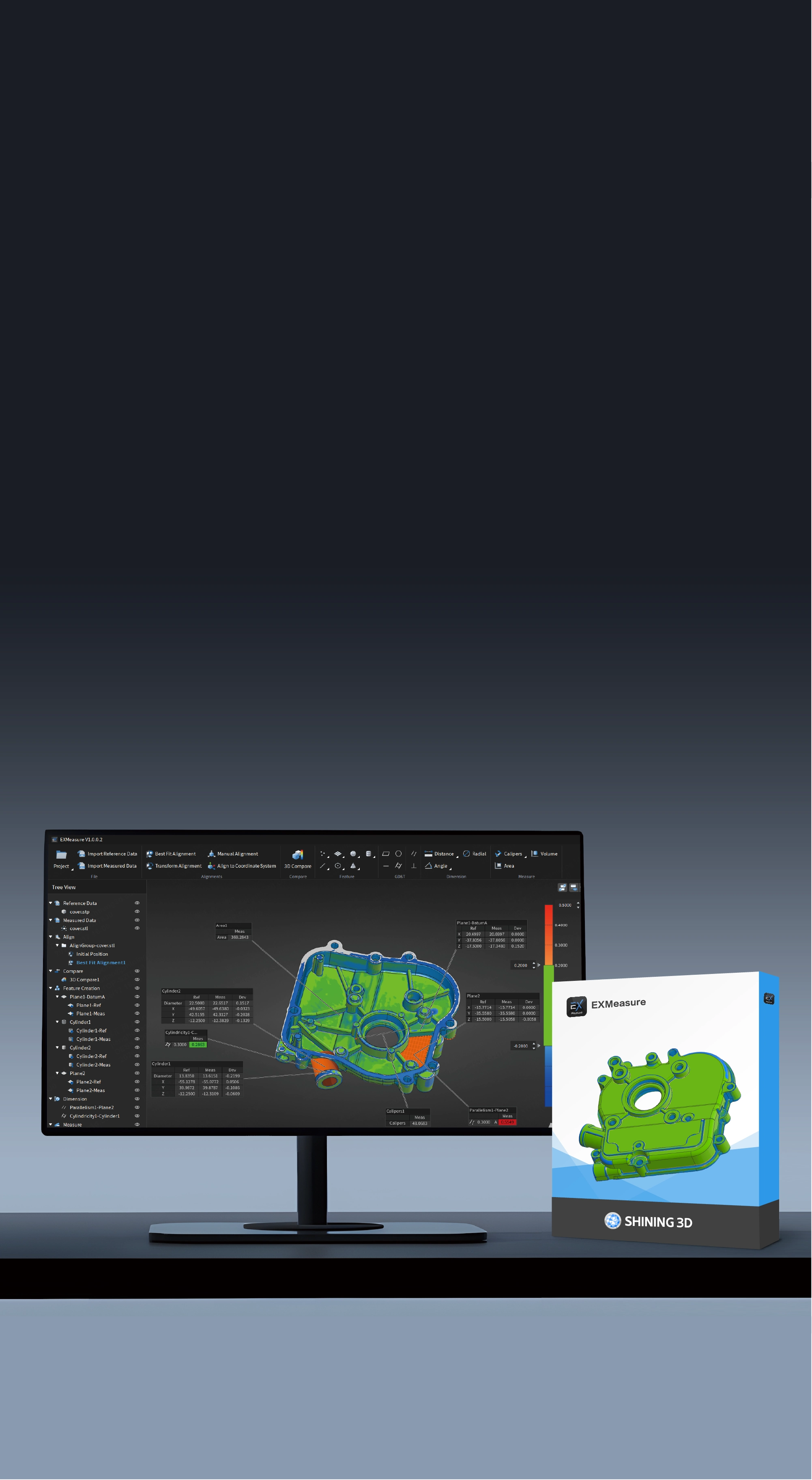The image size is (812, 1480).
Task: Click the first view icon above the color scale
Action: point(562,888)
